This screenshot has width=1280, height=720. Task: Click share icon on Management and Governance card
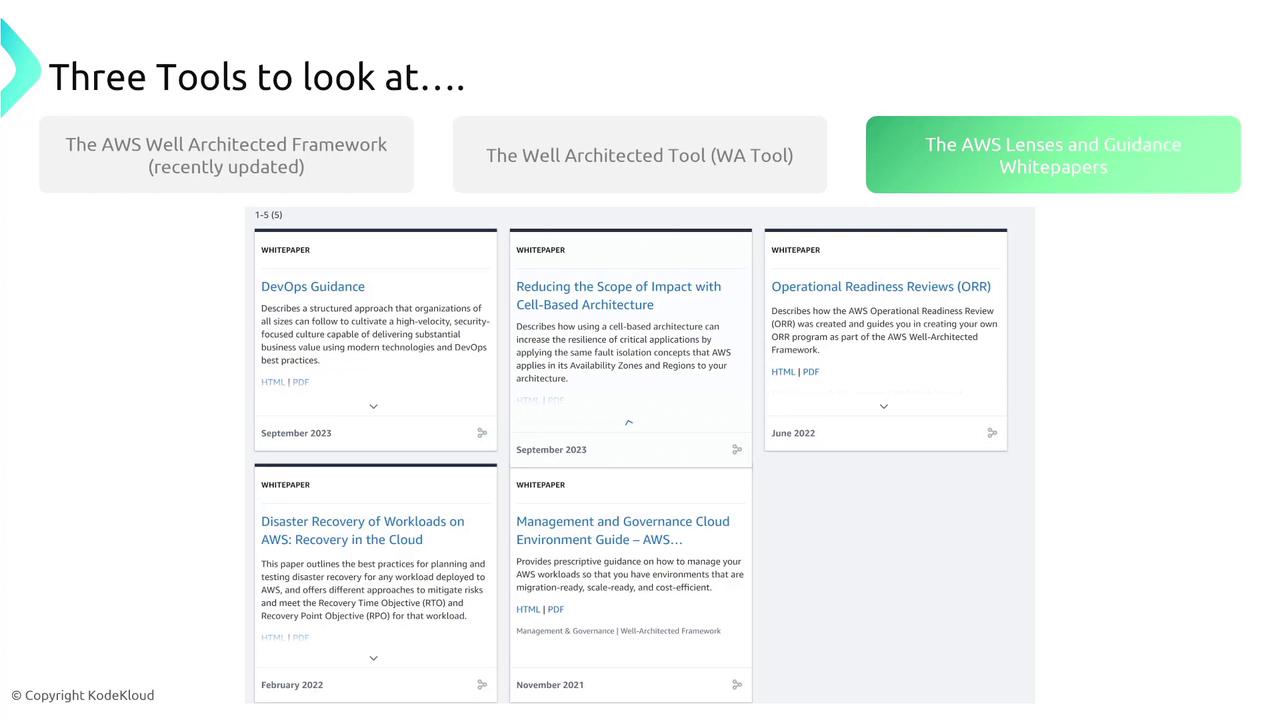coord(737,685)
